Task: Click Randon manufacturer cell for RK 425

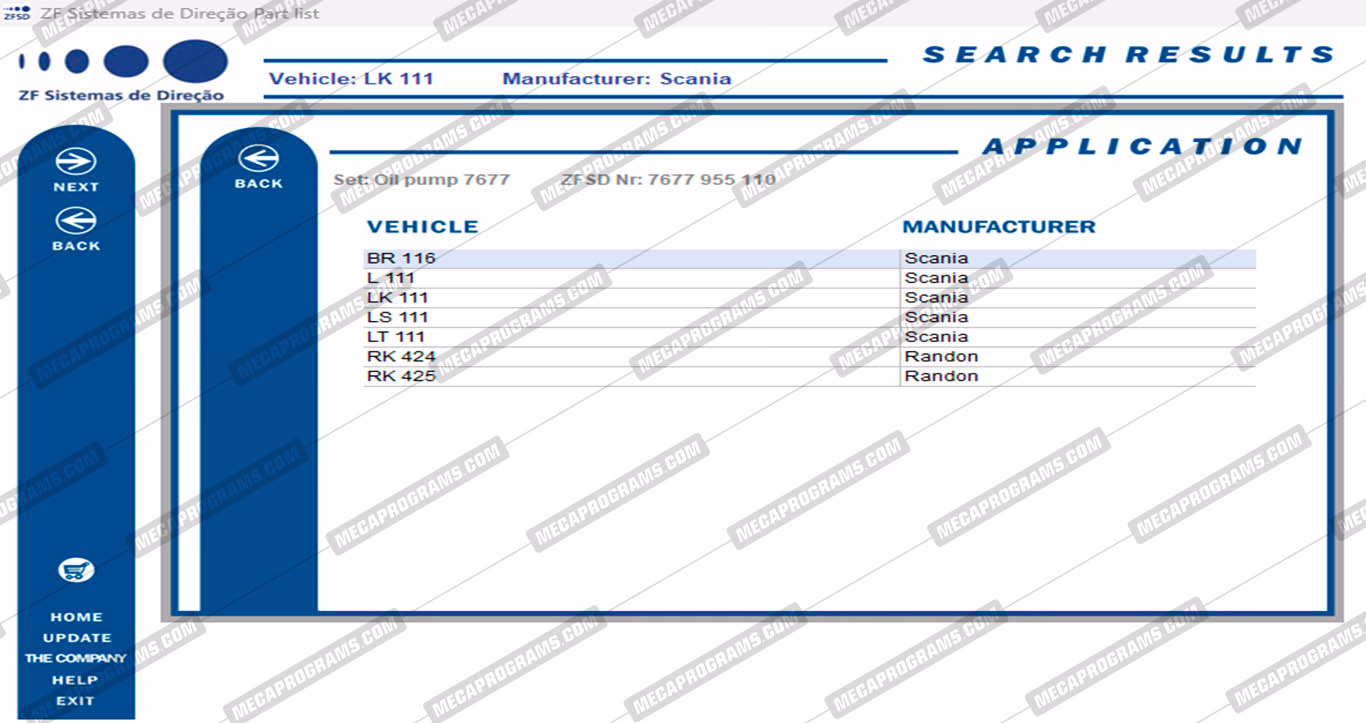Action: (x=1078, y=377)
